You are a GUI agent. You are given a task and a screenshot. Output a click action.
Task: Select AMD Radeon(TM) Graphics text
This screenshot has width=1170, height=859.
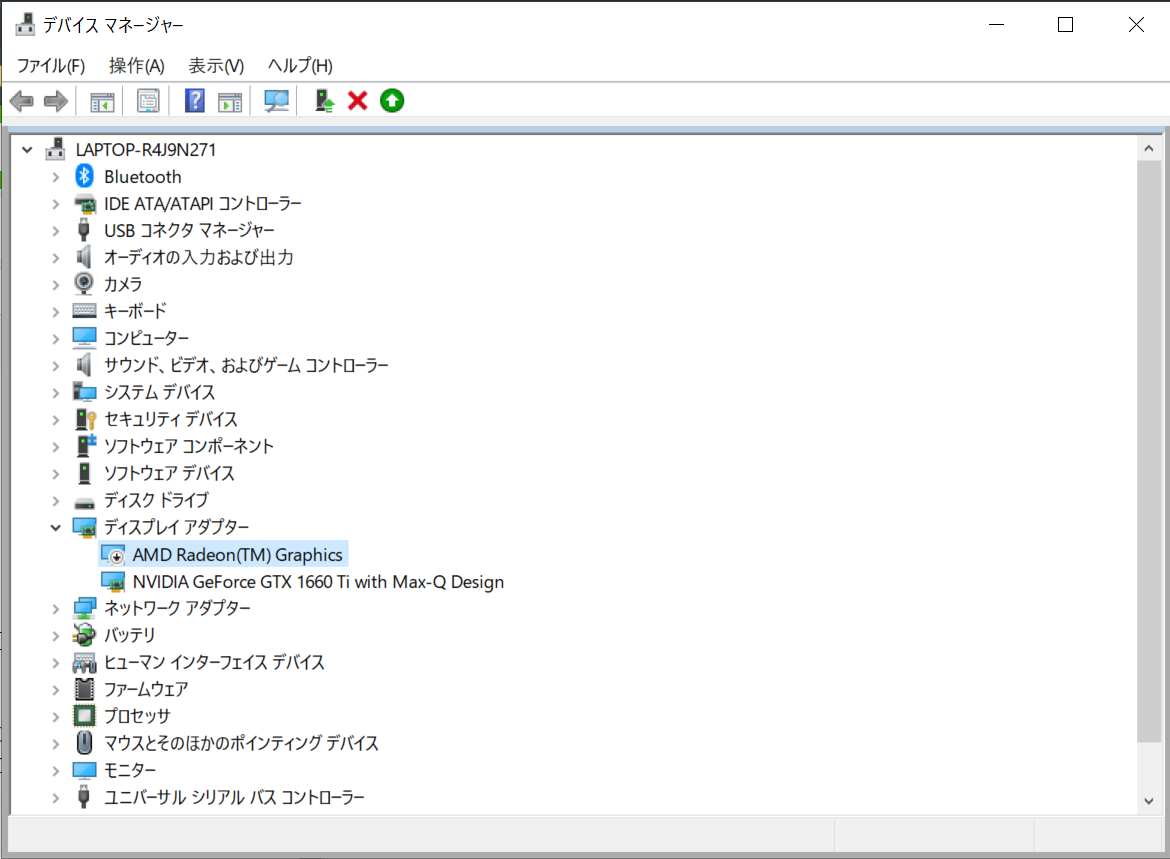pyautogui.click(x=237, y=555)
